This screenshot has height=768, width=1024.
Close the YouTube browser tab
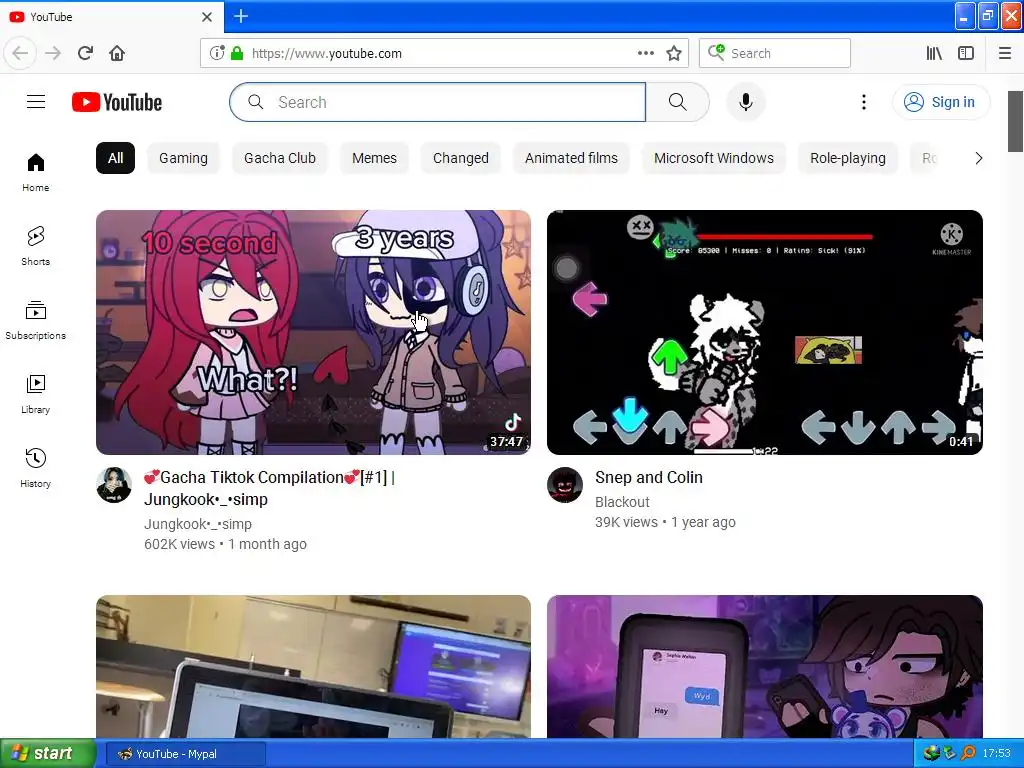point(206,17)
